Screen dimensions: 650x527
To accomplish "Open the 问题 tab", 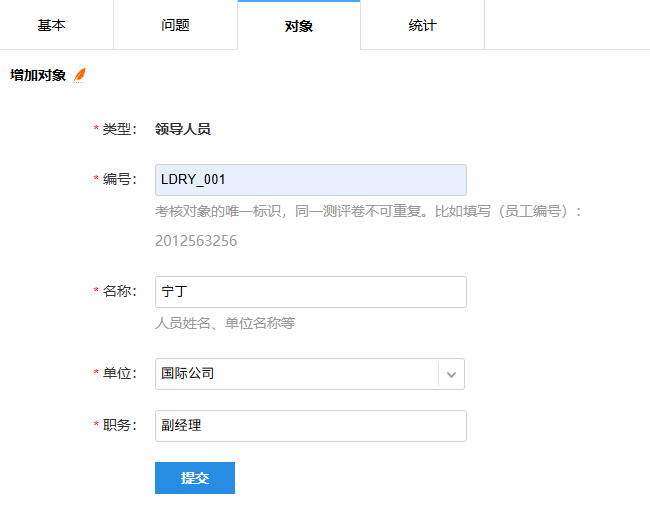I will pyautogui.click(x=175, y=25).
